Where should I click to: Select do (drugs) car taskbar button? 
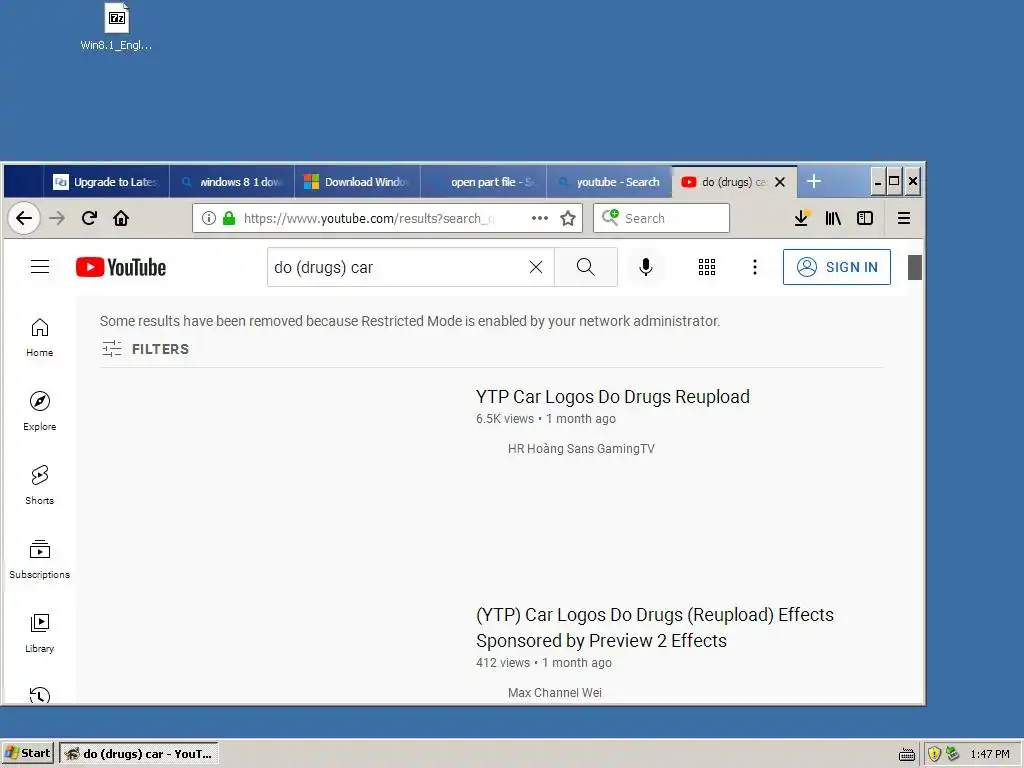[x=138, y=754]
